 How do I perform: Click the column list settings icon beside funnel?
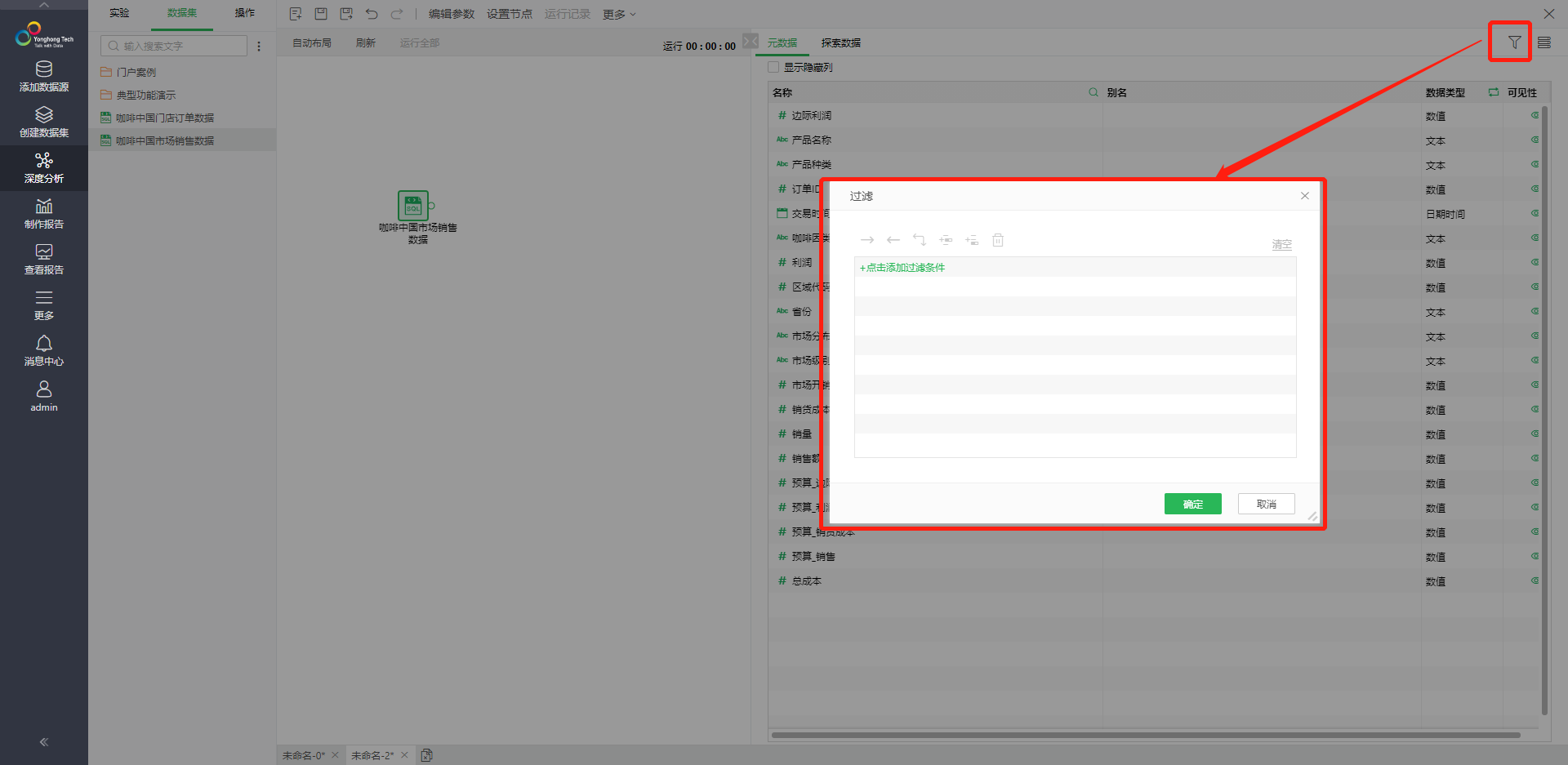(x=1544, y=42)
